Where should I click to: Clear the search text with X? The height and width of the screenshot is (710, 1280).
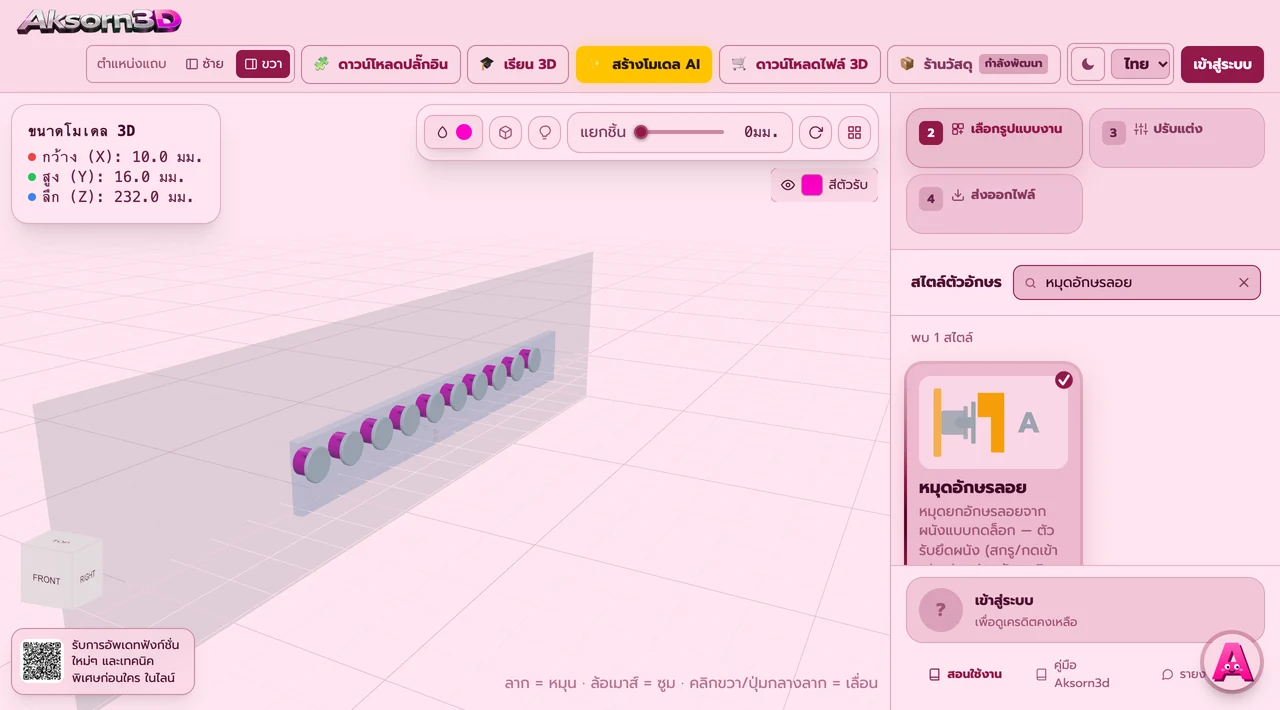pos(1244,283)
